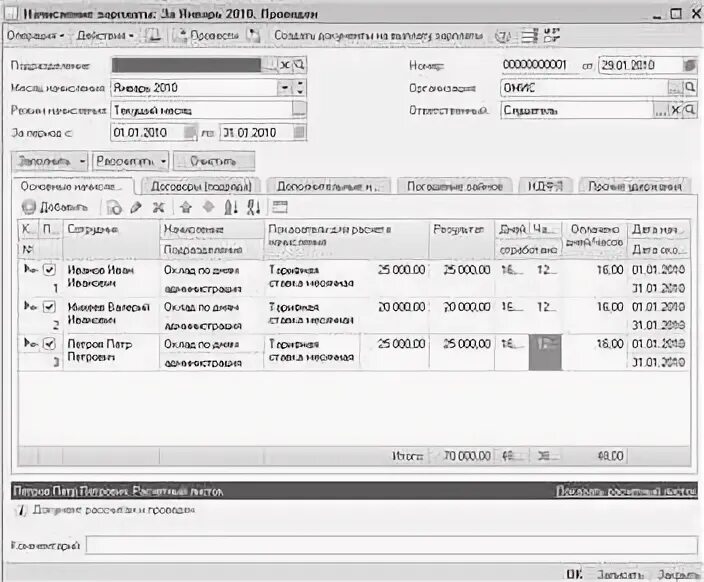The height and width of the screenshot is (582, 704).
Task: Switch to Прочие удержания tab
Action: [x=635, y=186]
